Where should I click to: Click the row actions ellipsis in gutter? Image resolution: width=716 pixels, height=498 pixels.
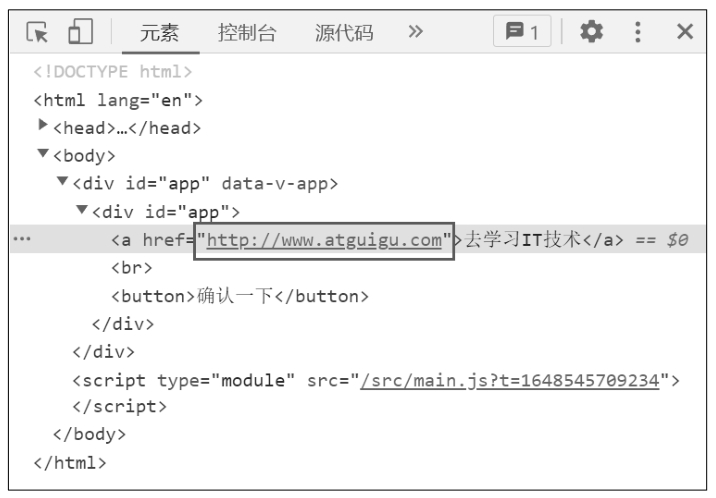pos(20,241)
